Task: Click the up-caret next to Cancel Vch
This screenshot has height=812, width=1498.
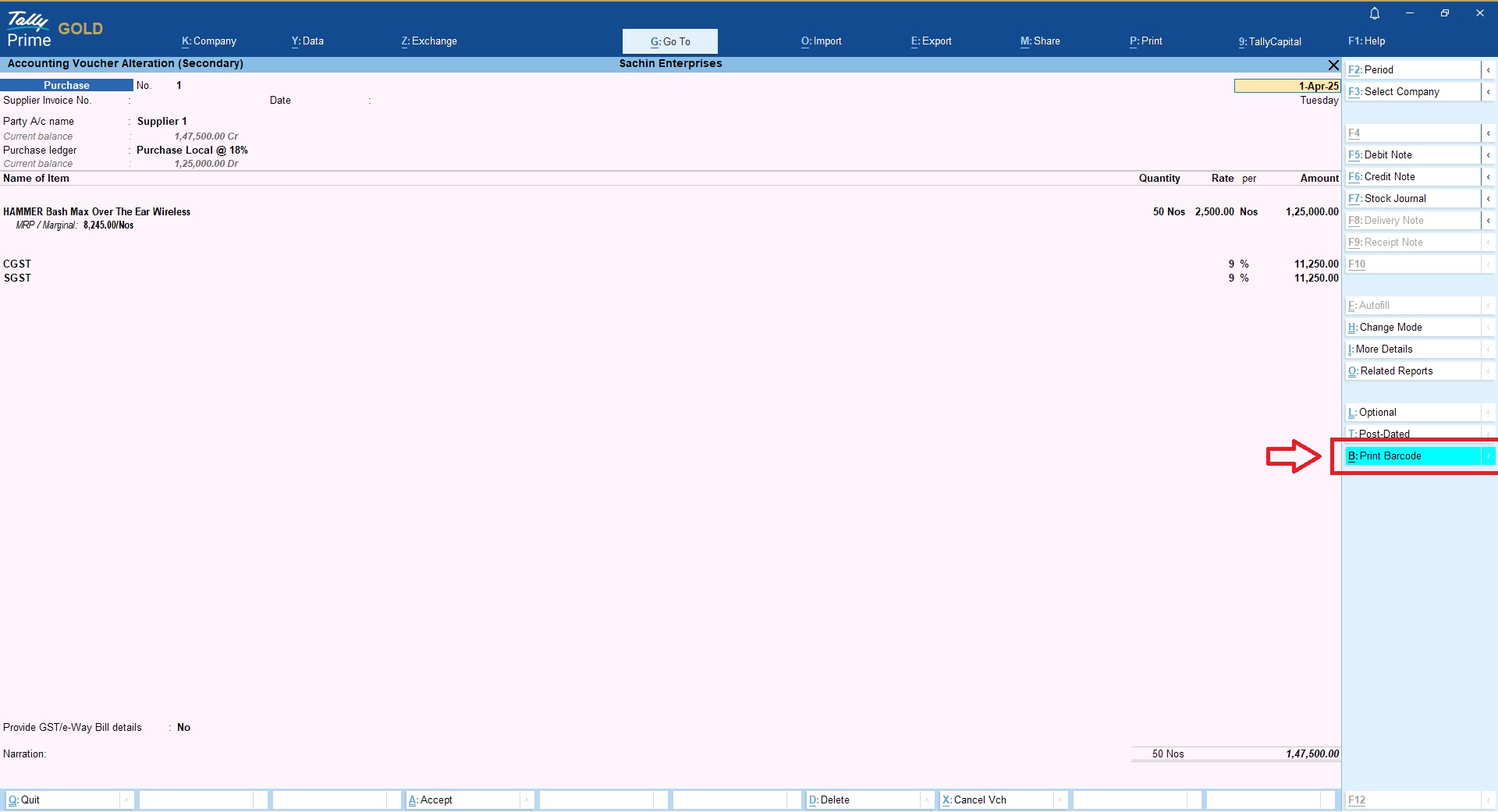Action: 1060,800
